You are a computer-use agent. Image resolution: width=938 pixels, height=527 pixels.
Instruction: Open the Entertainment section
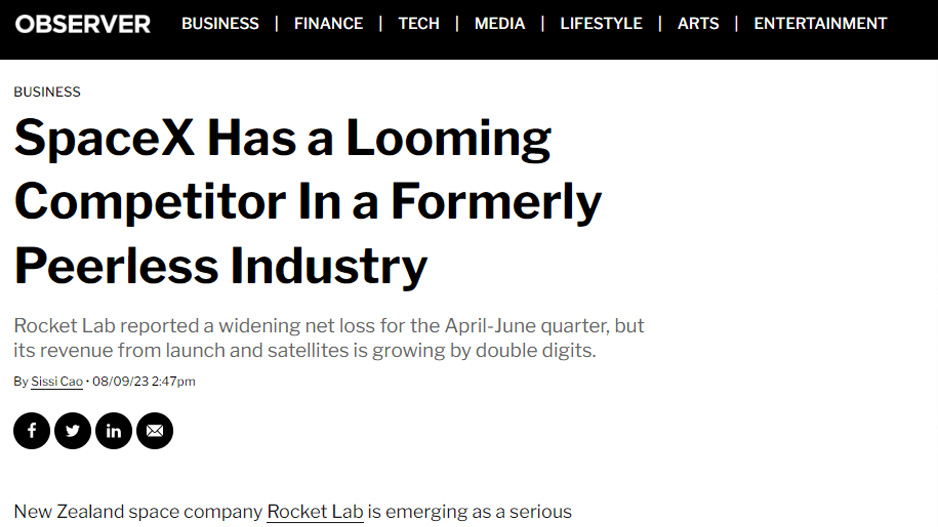click(x=820, y=23)
